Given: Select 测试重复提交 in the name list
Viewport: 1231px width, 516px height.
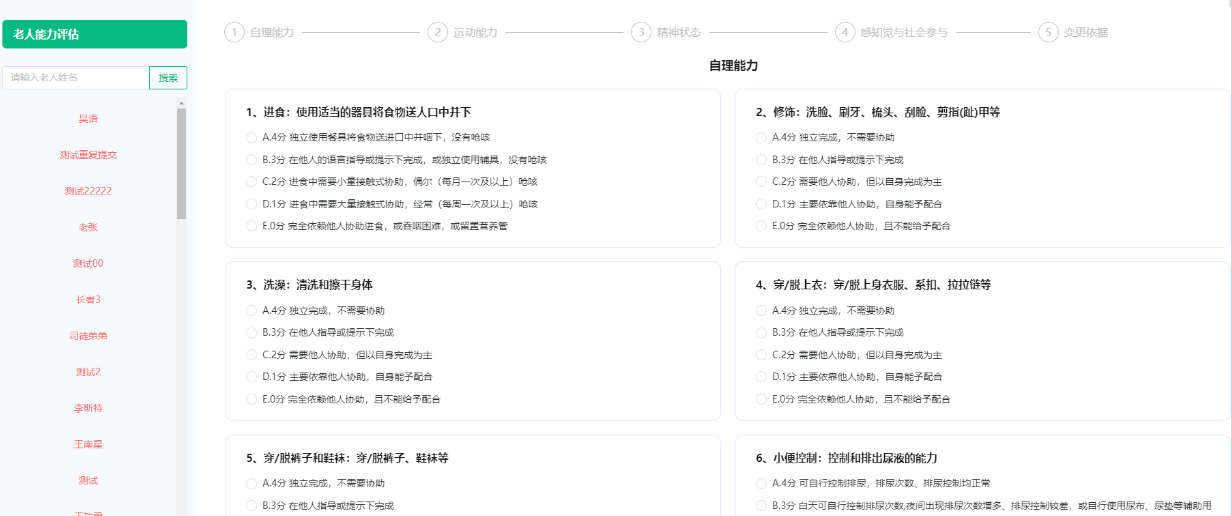Looking at the screenshot, I should pos(88,155).
